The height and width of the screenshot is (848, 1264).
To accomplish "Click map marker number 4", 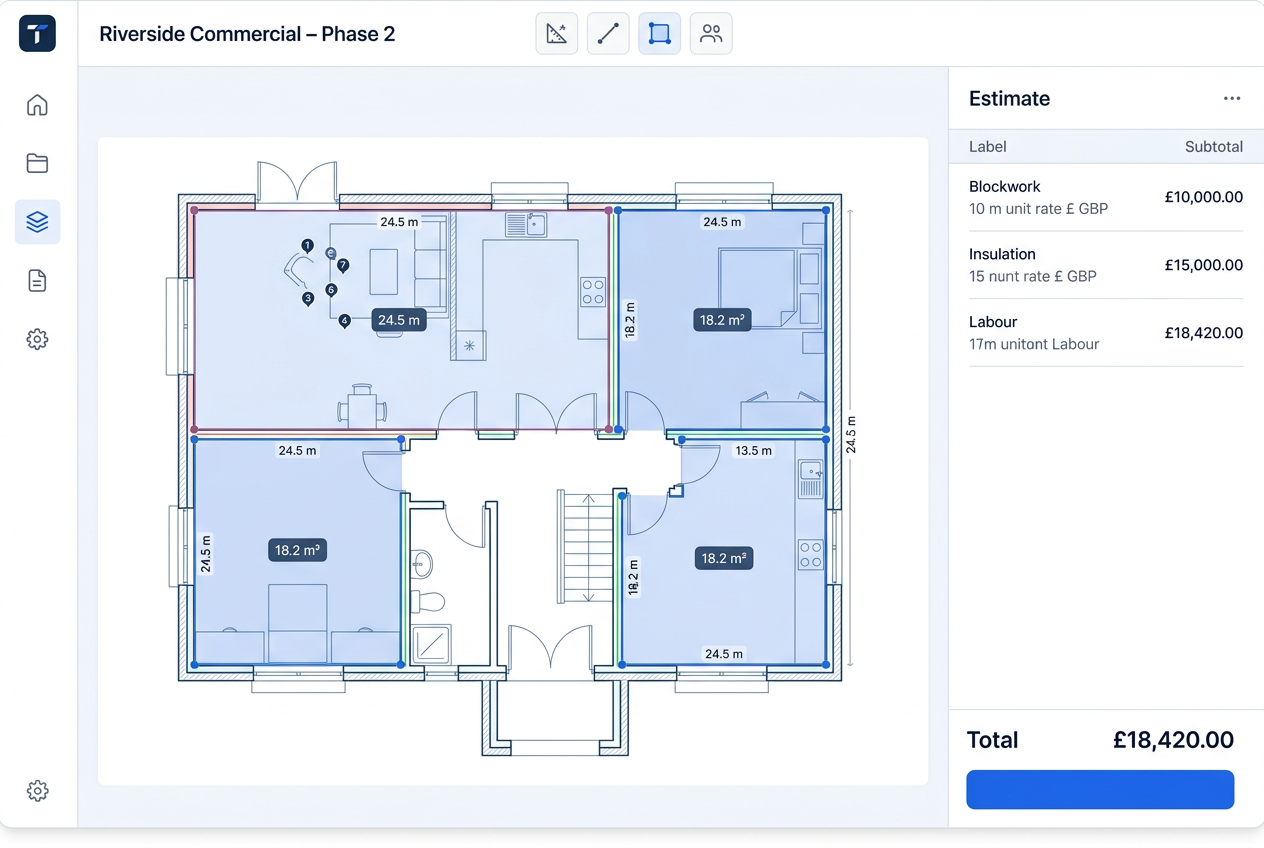I will click(x=344, y=321).
